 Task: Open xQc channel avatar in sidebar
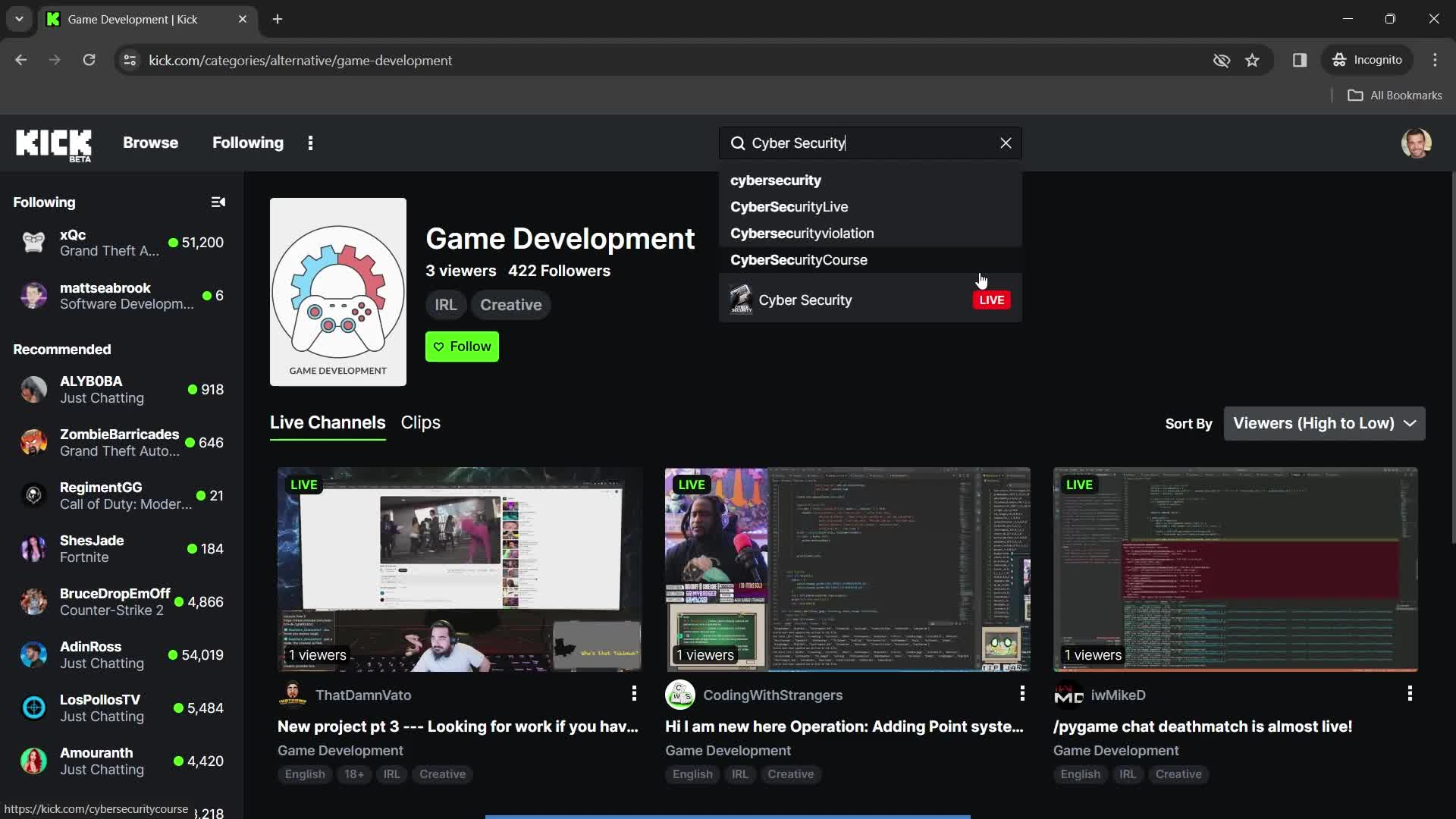tap(33, 243)
